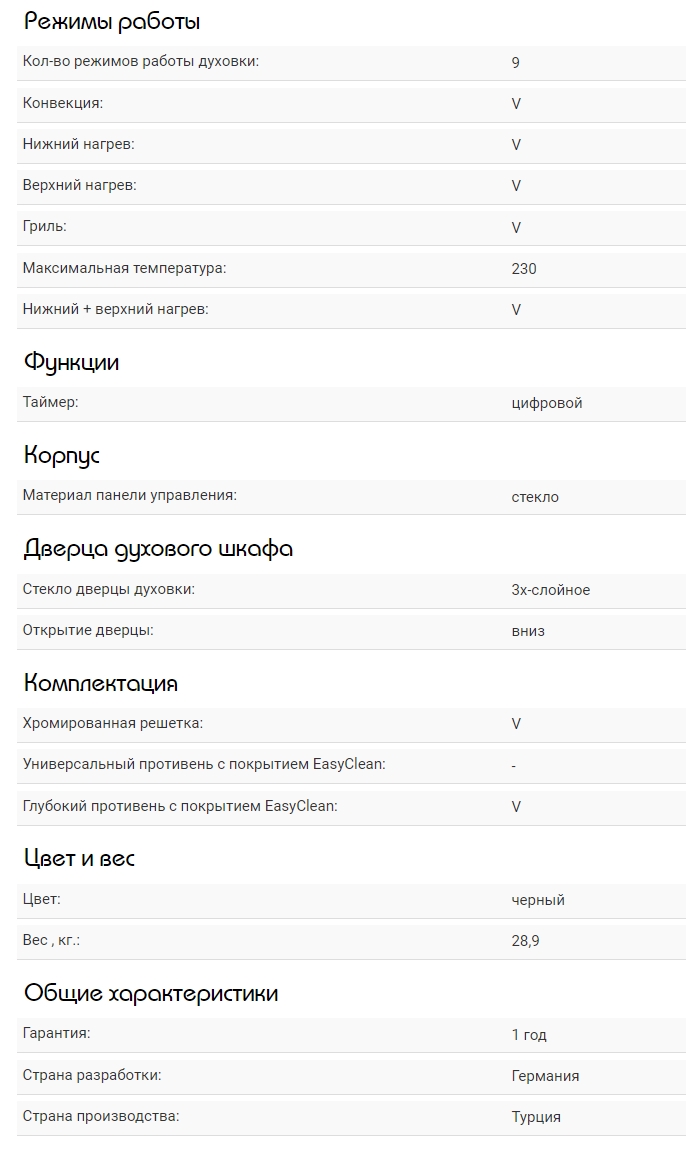
Task: Click the "Режимы работы" section heading
Action: pos(112,21)
